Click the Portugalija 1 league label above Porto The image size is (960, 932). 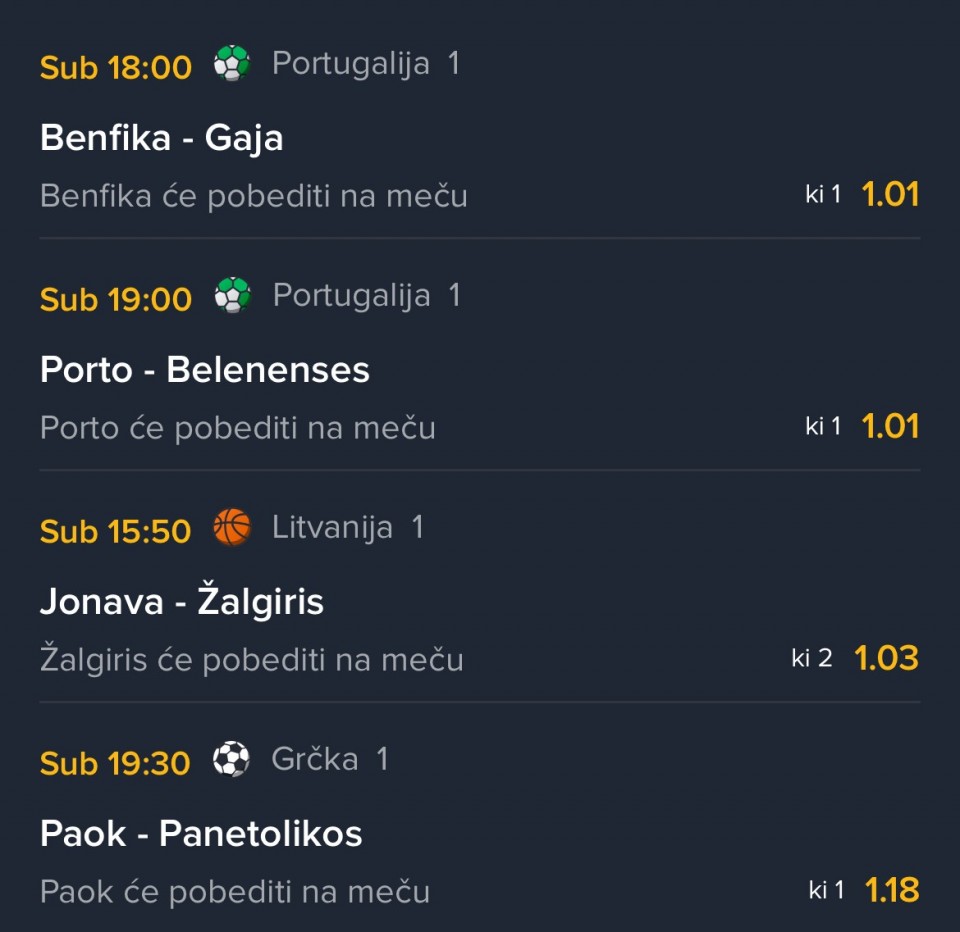(366, 296)
